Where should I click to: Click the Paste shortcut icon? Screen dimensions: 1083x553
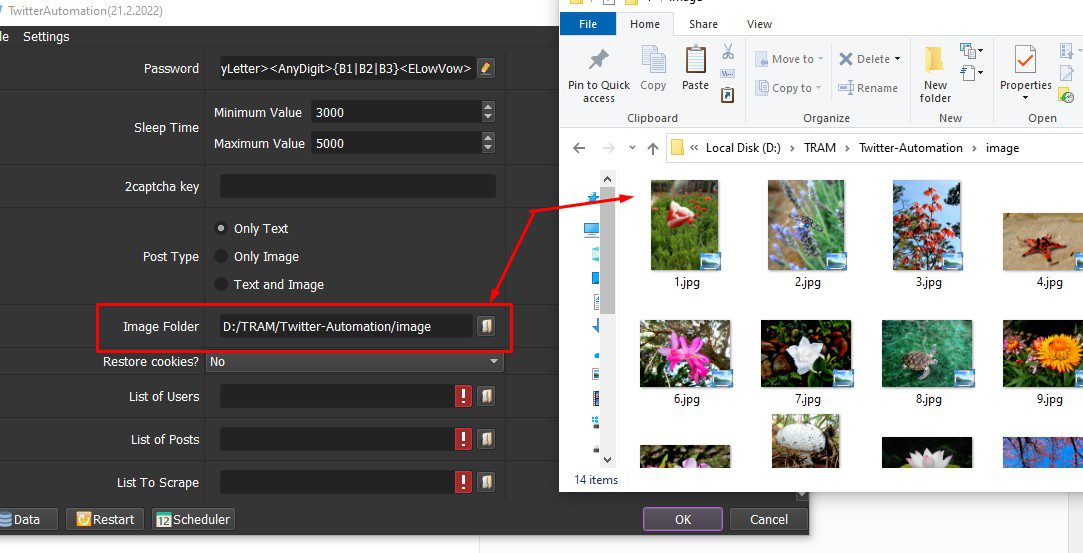coord(727,95)
